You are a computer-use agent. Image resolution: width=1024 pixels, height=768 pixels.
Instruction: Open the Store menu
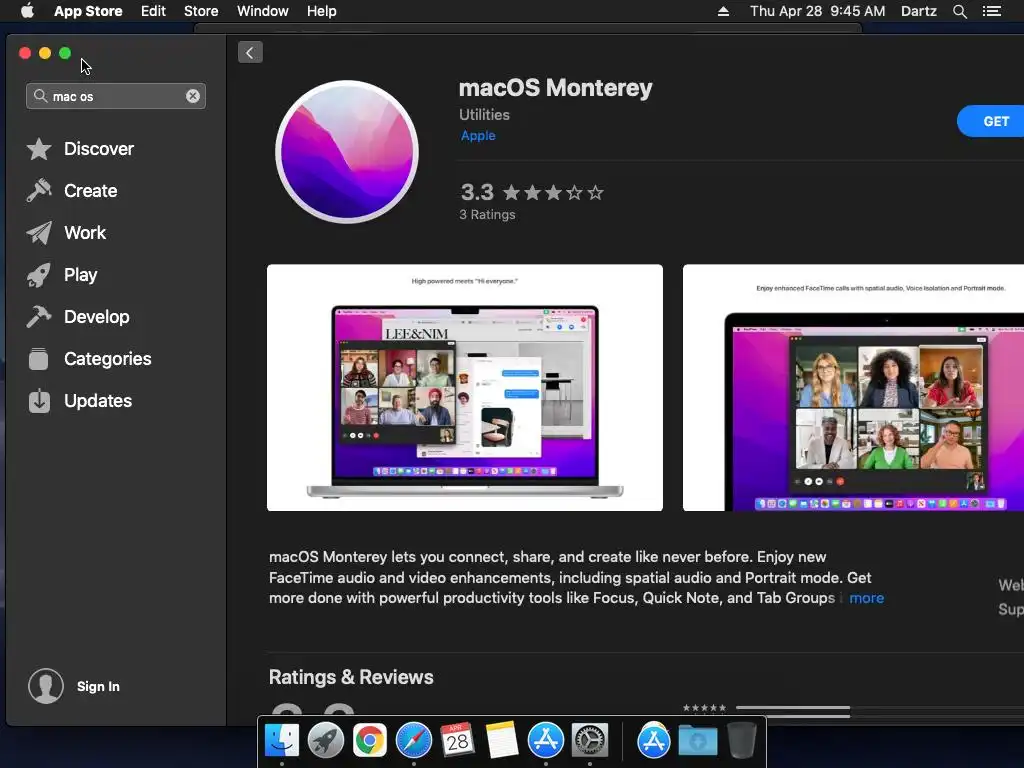click(201, 11)
